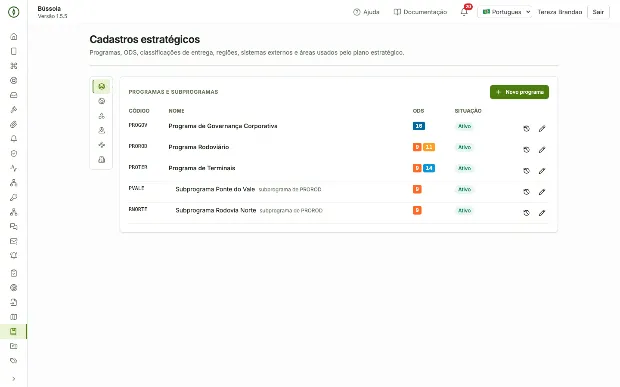Click the highlighted green sidebar icon
Image resolution: width=620 pixels, height=387 pixels.
point(13,331)
